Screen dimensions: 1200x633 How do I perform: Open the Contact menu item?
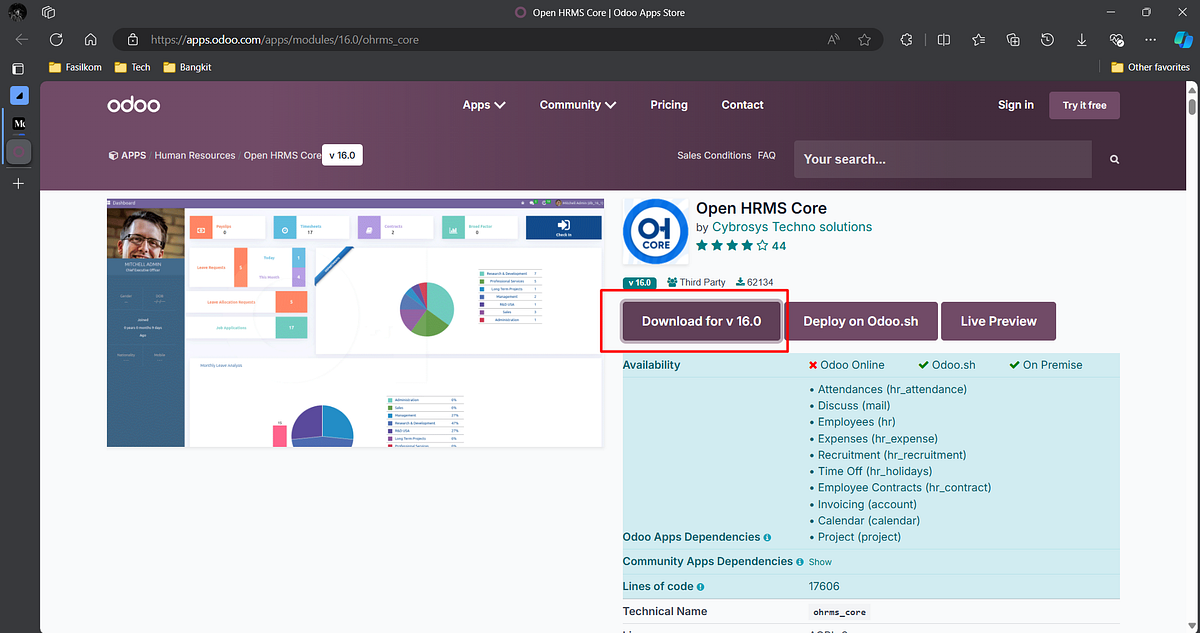[x=743, y=105]
